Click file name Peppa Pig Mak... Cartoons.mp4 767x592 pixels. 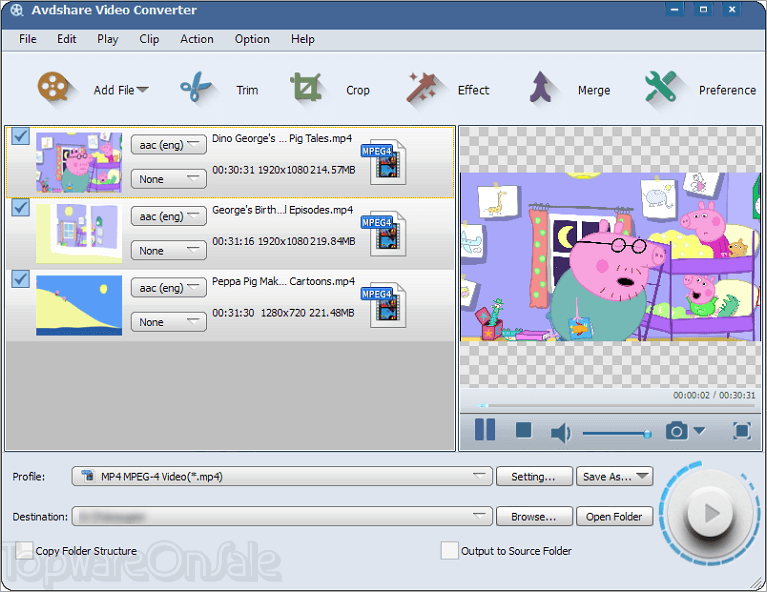pos(283,281)
